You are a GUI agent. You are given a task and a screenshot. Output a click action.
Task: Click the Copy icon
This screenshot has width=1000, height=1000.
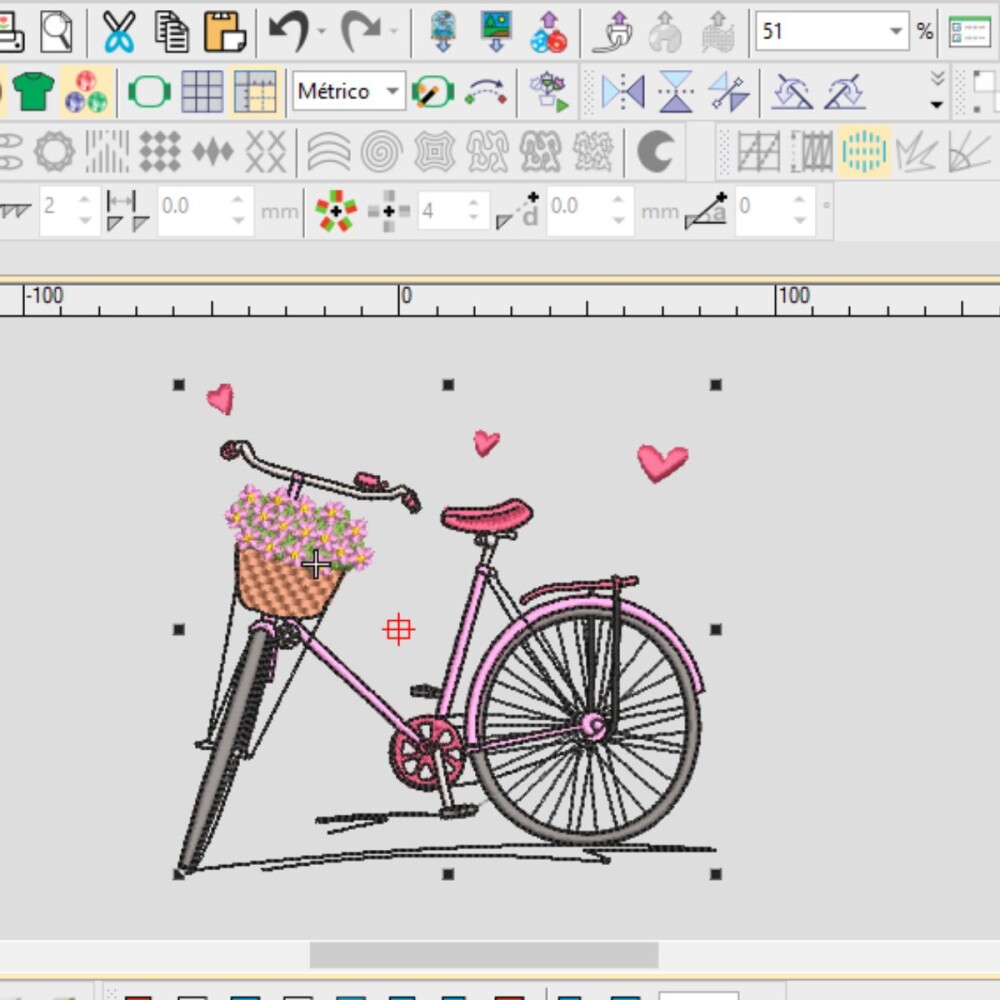point(172,31)
